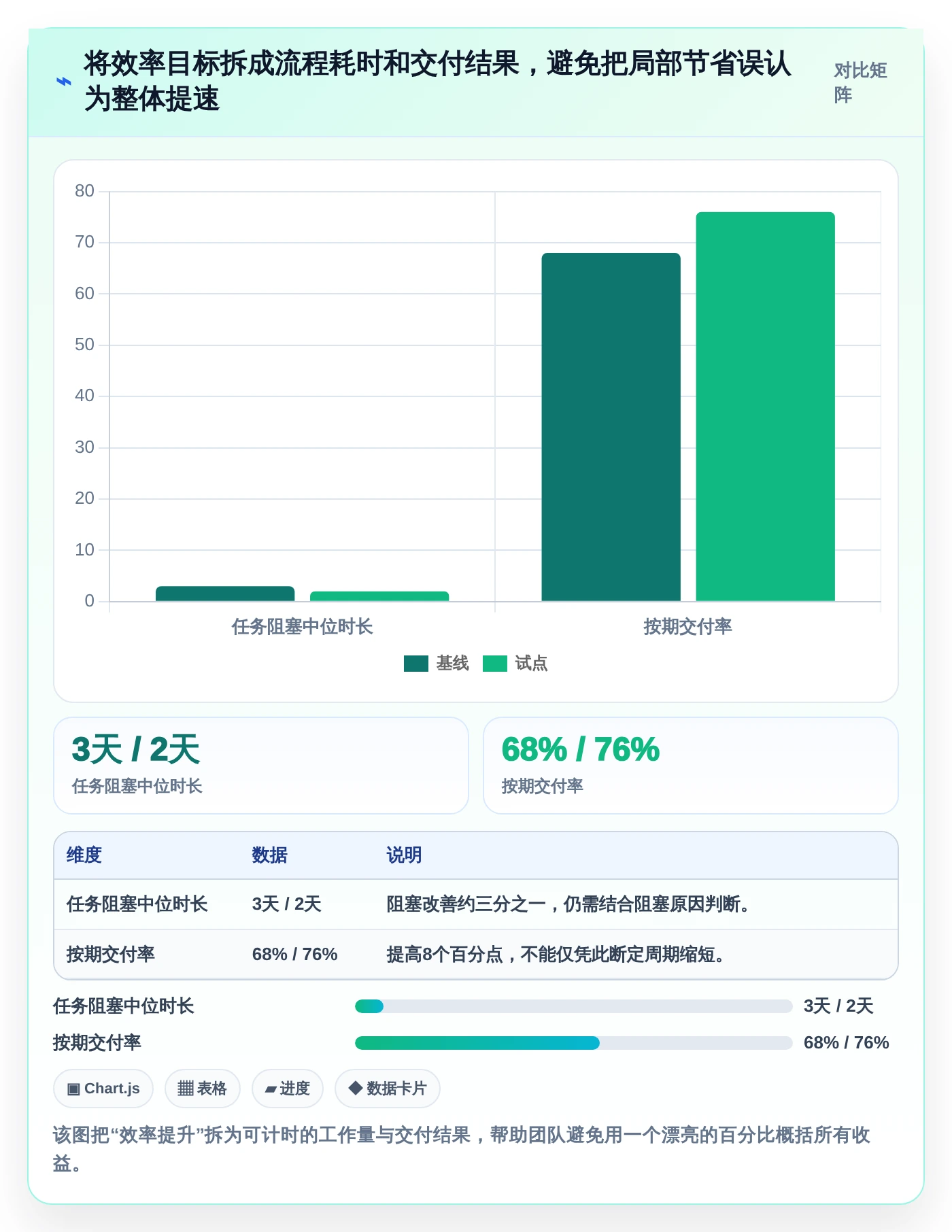Click the 对比矩阵 label in header
Screen dimensions: 952x1232
click(x=861, y=82)
